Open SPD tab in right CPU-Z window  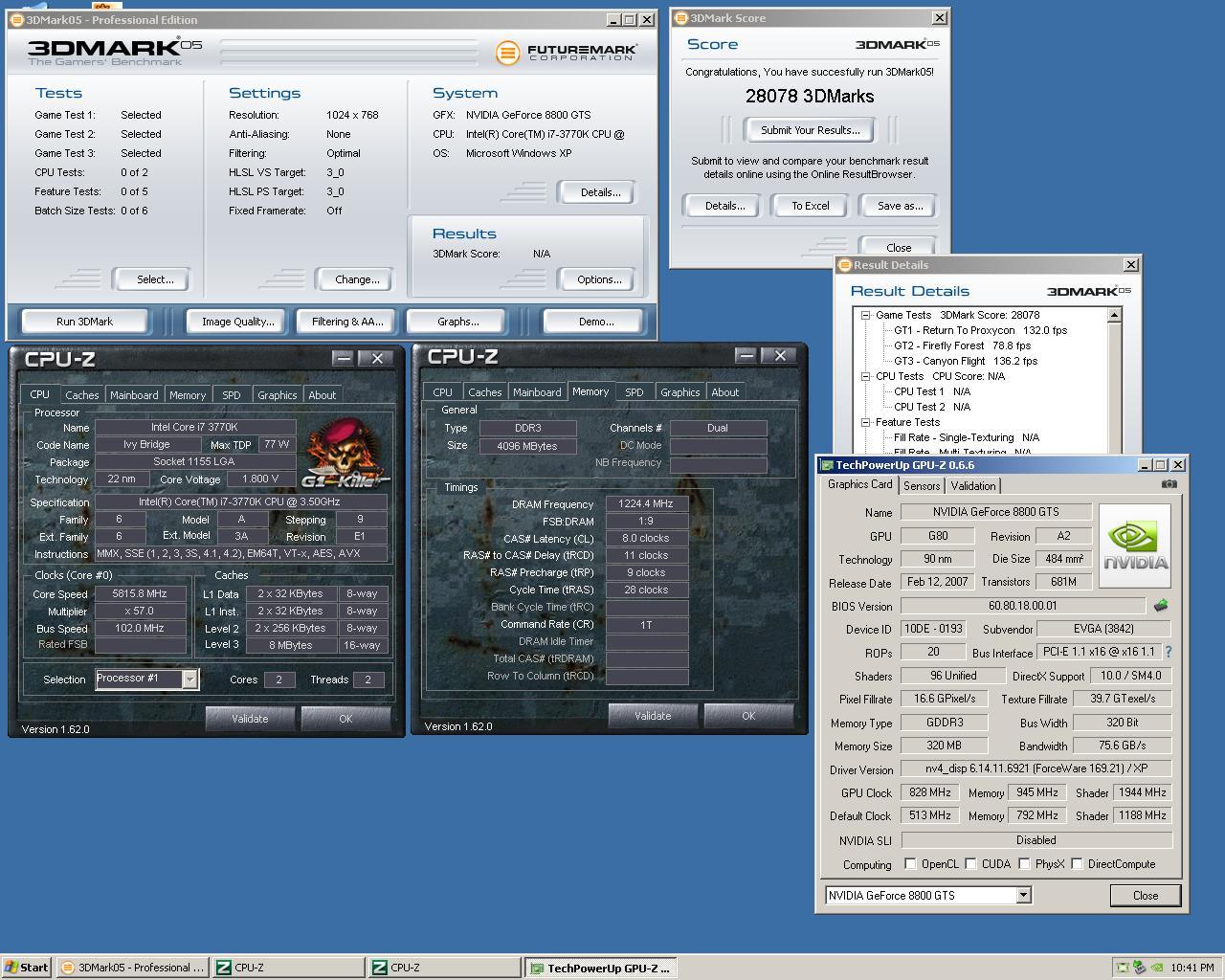pyautogui.click(x=635, y=391)
